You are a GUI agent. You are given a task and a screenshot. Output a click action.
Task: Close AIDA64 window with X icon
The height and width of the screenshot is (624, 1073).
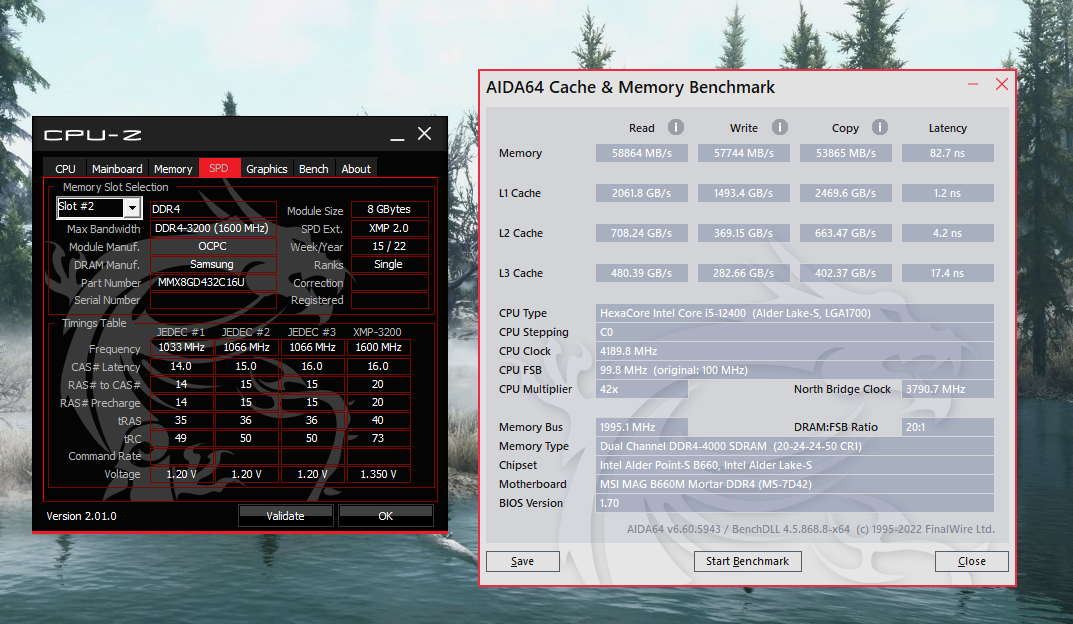point(1002,84)
